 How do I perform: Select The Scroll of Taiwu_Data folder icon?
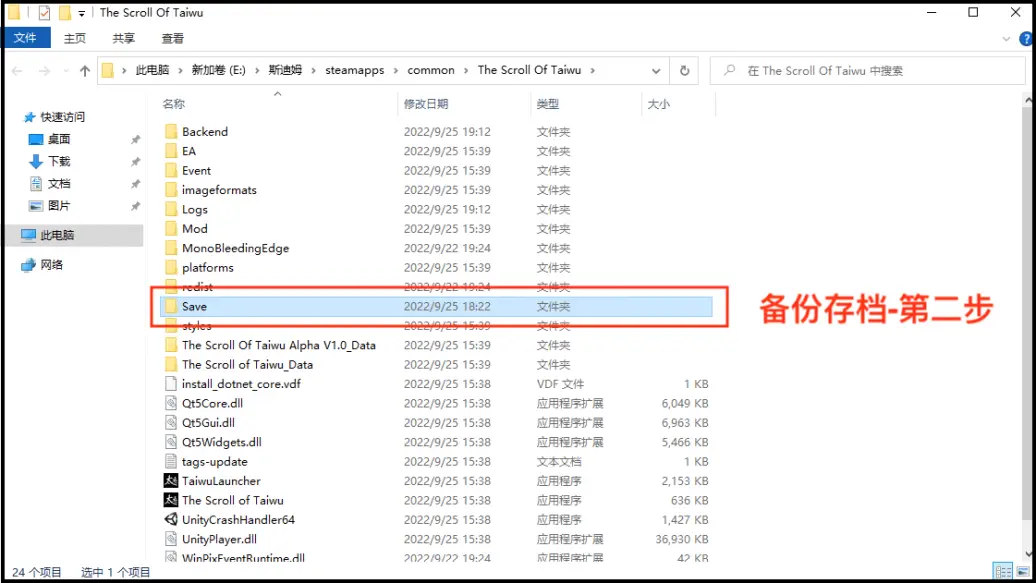171,364
